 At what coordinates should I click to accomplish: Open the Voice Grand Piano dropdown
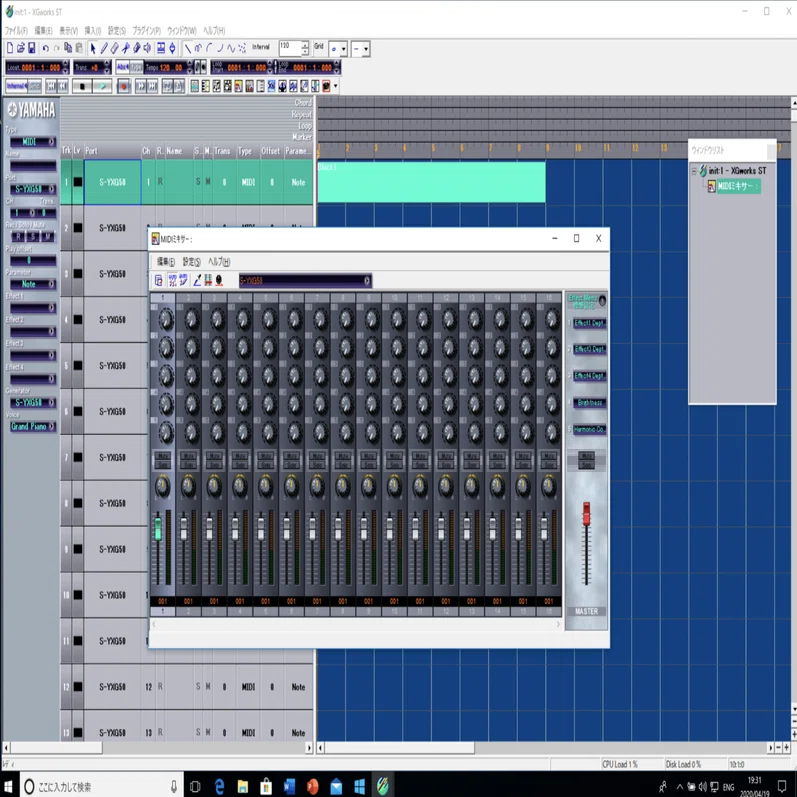(33, 426)
